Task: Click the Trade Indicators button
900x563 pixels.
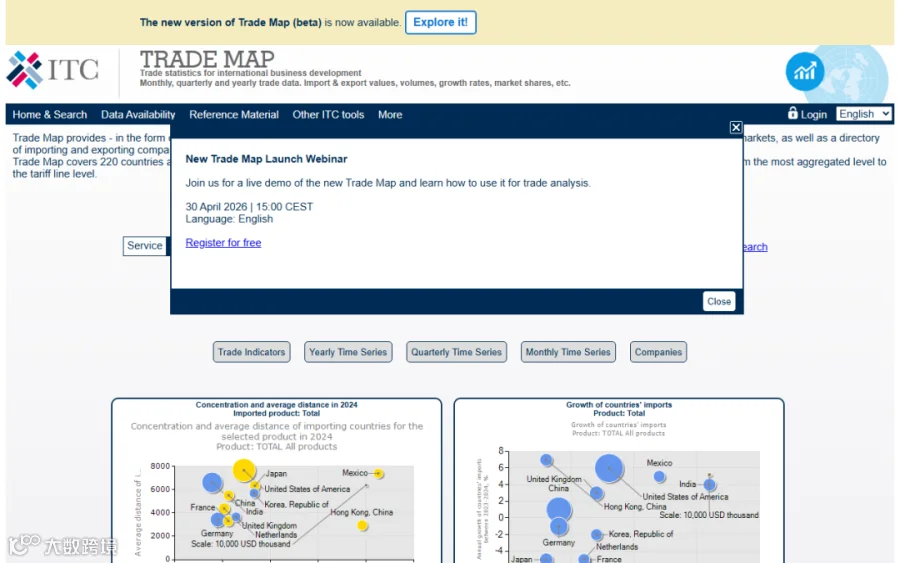Action: click(x=251, y=352)
